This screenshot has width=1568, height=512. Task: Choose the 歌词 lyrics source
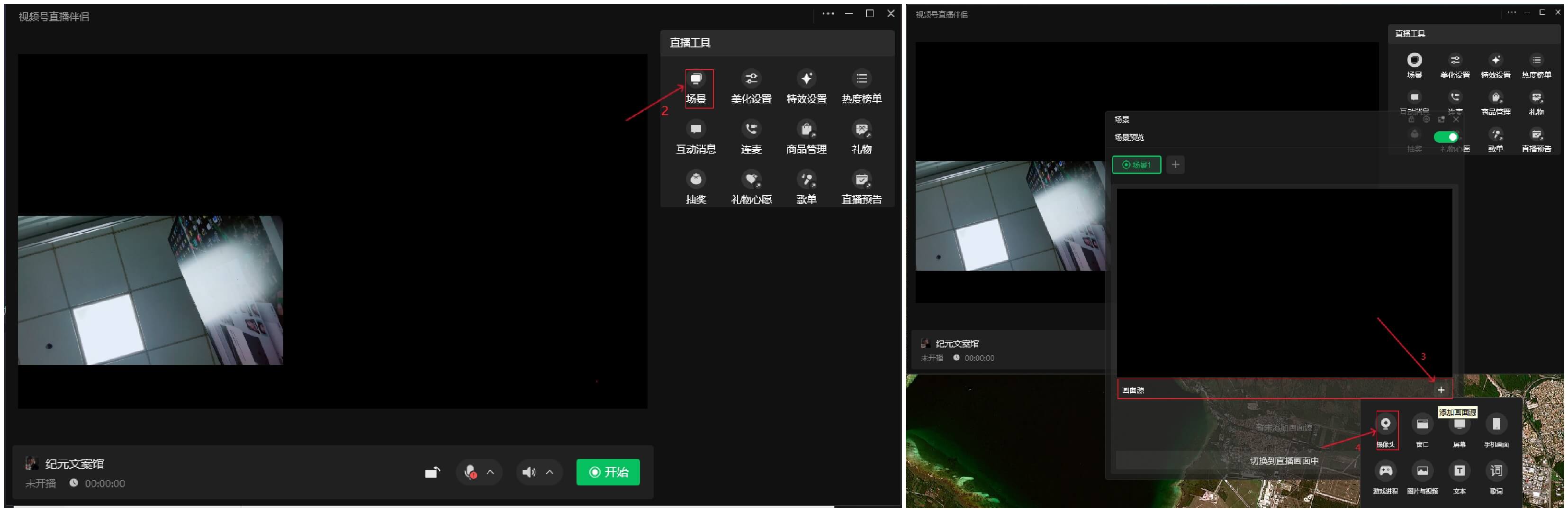(x=1496, y=478)
